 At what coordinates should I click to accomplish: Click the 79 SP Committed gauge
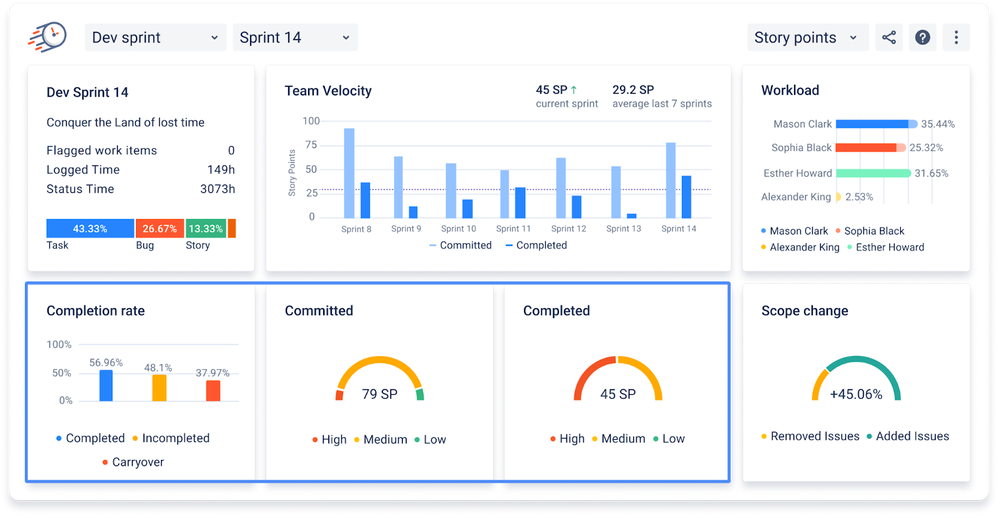[379, 385]
